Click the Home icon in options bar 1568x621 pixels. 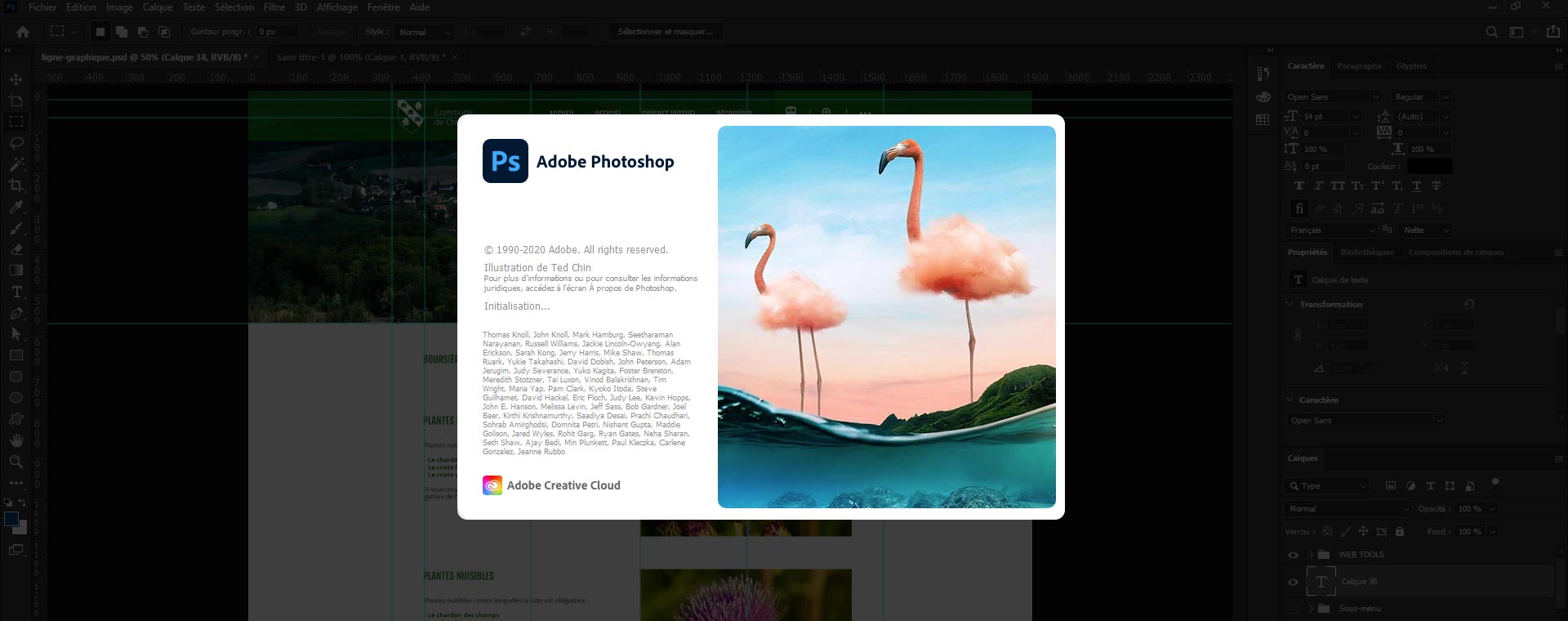(23, 32)
